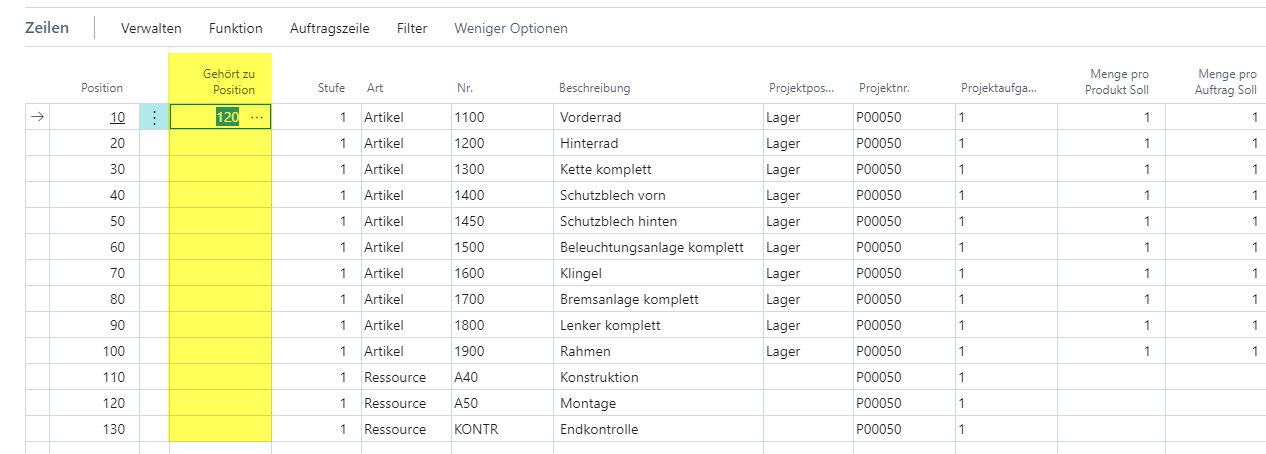Select the Hinterrad description cell
This screenshot has width=1266, height=454.
point(657,143)
